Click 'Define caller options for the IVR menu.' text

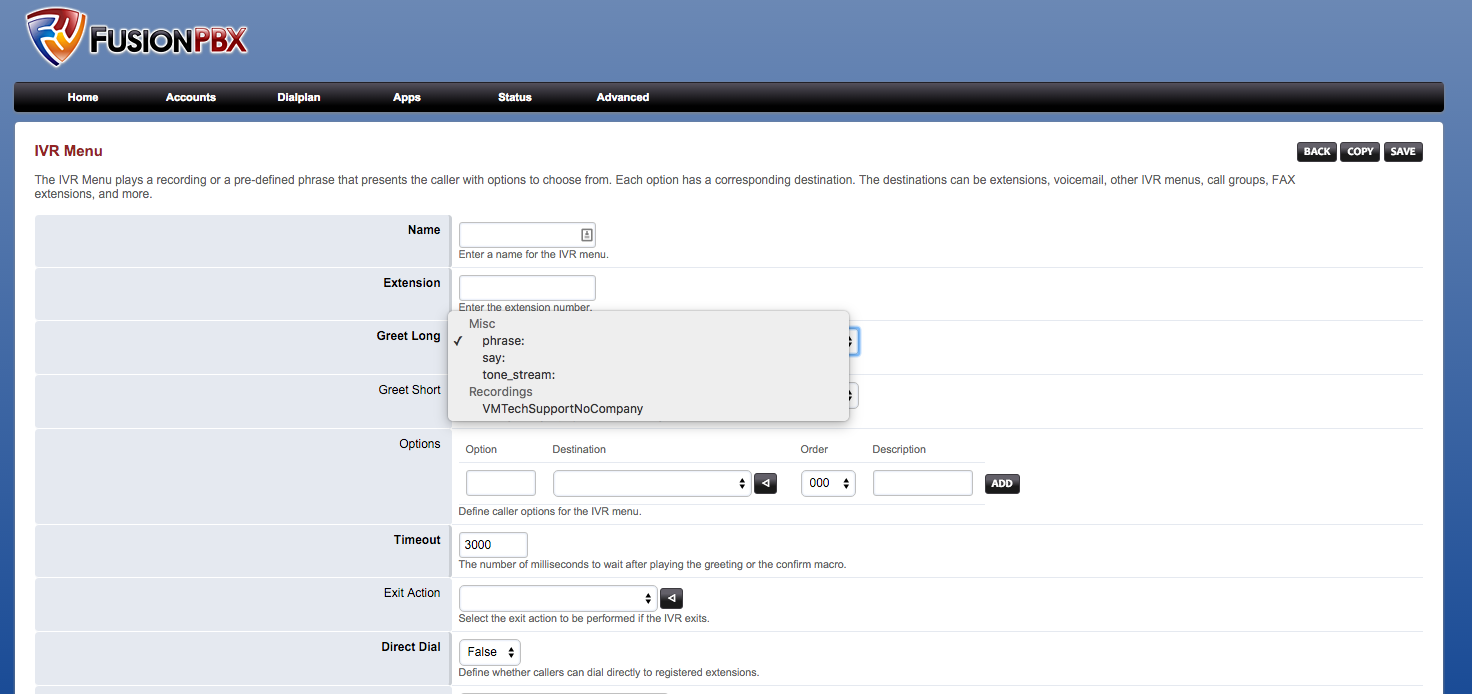(550, 511)
